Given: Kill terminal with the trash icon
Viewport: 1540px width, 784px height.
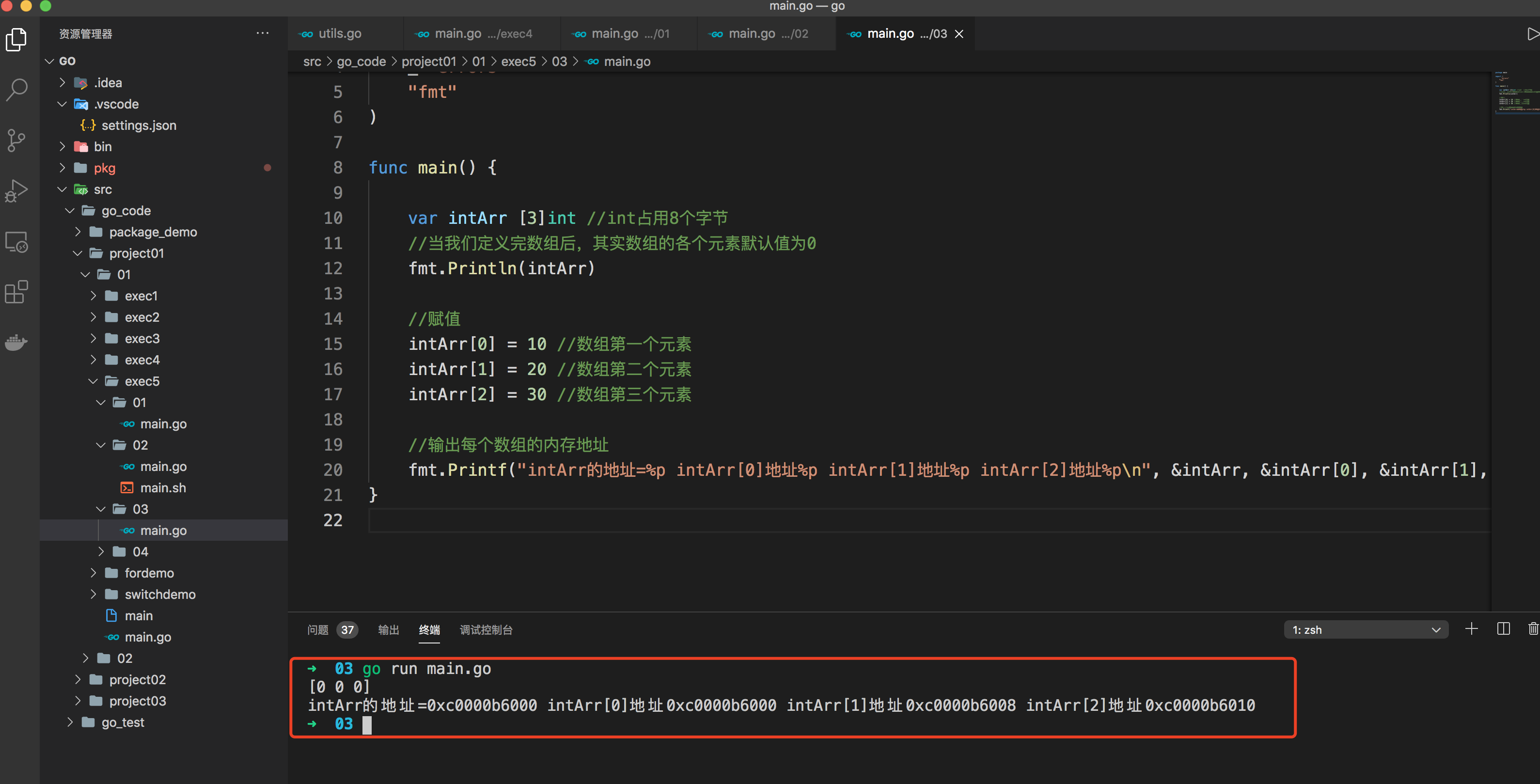Looking at the screenshot, I should (x=1533, y=629).
